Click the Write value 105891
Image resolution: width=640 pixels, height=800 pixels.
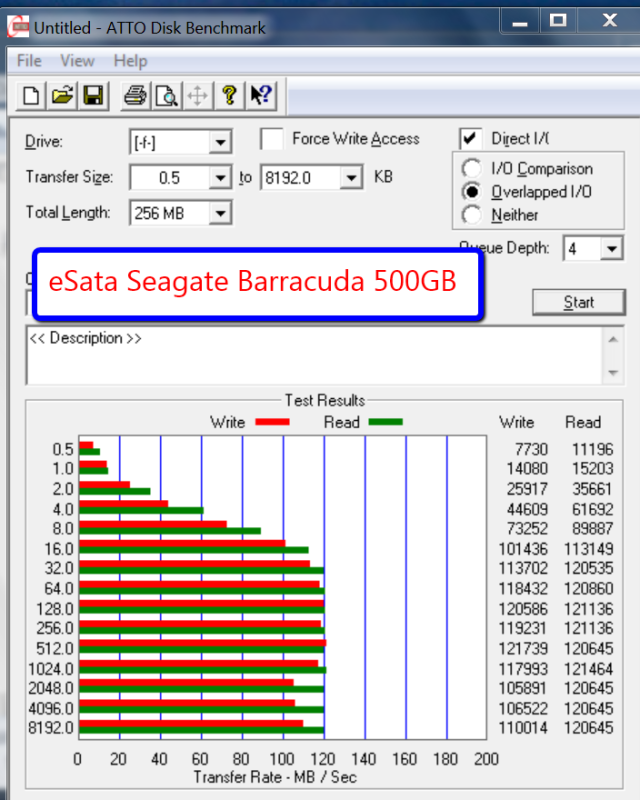pos(523,688)
